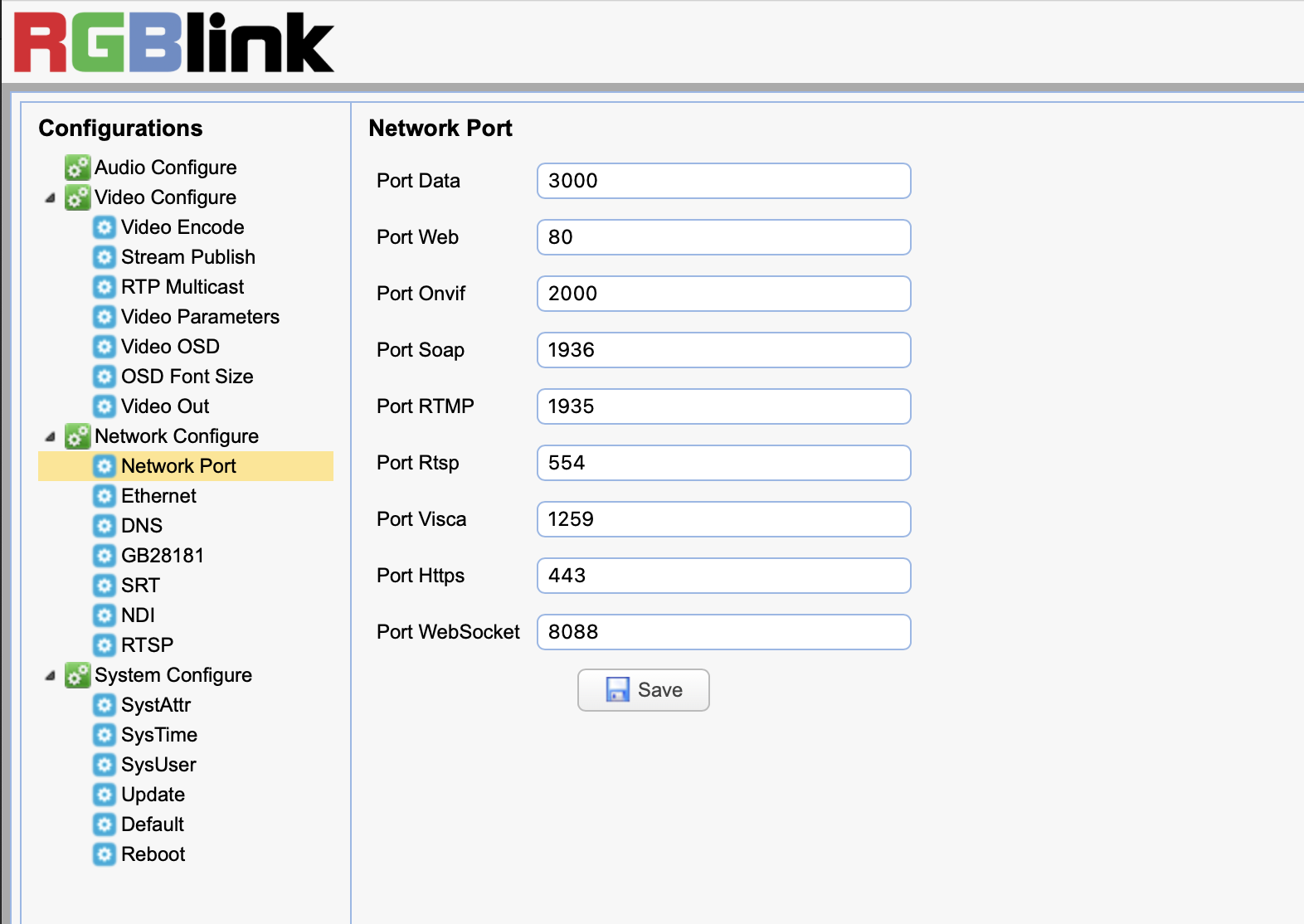Click the icon beside OSD Font Size

click(x=104, y=377)
